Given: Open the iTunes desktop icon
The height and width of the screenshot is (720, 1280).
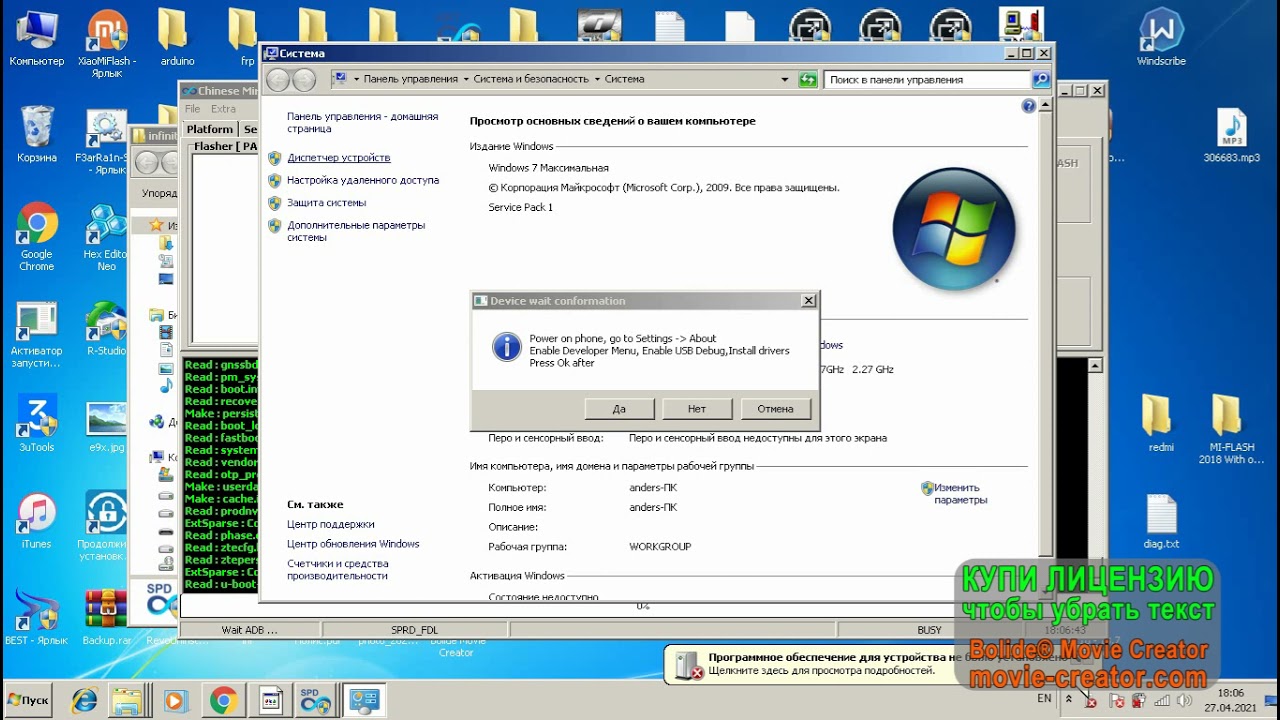Looking at the screenshot, I should (37, 521).
